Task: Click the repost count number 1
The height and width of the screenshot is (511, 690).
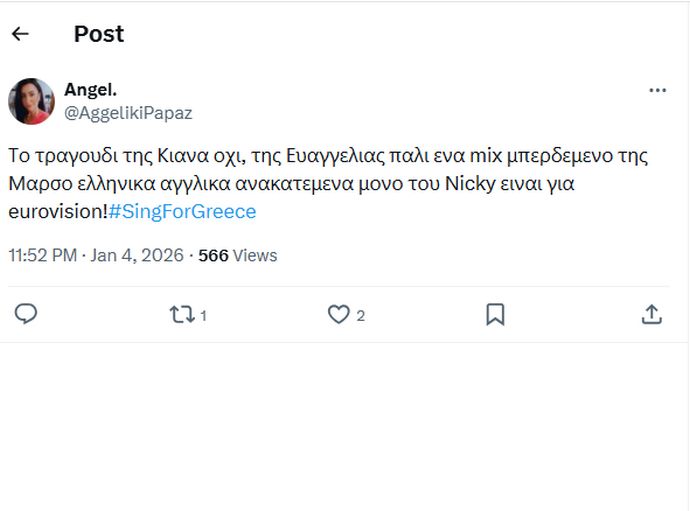Action: point(203,316)
